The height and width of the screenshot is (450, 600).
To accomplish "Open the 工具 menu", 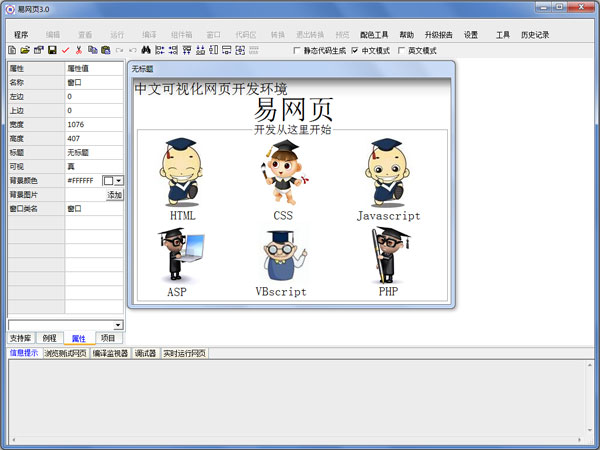I will tap(503, 35).
